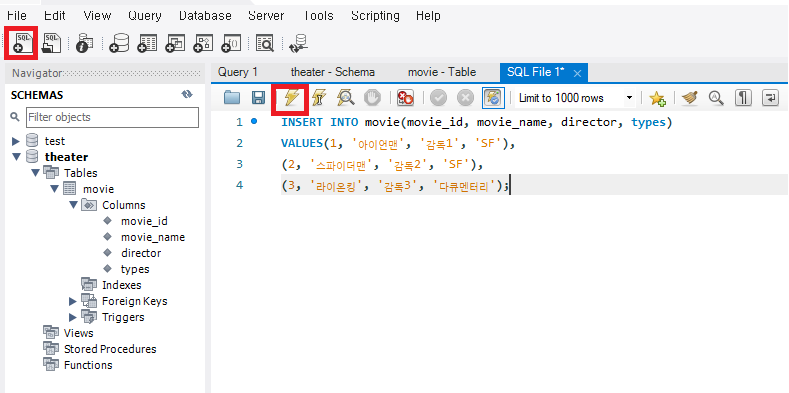This screenshot has width=789, height=393.
Task: Execute statement under cursor icon
Action: (x=319, y=98)
